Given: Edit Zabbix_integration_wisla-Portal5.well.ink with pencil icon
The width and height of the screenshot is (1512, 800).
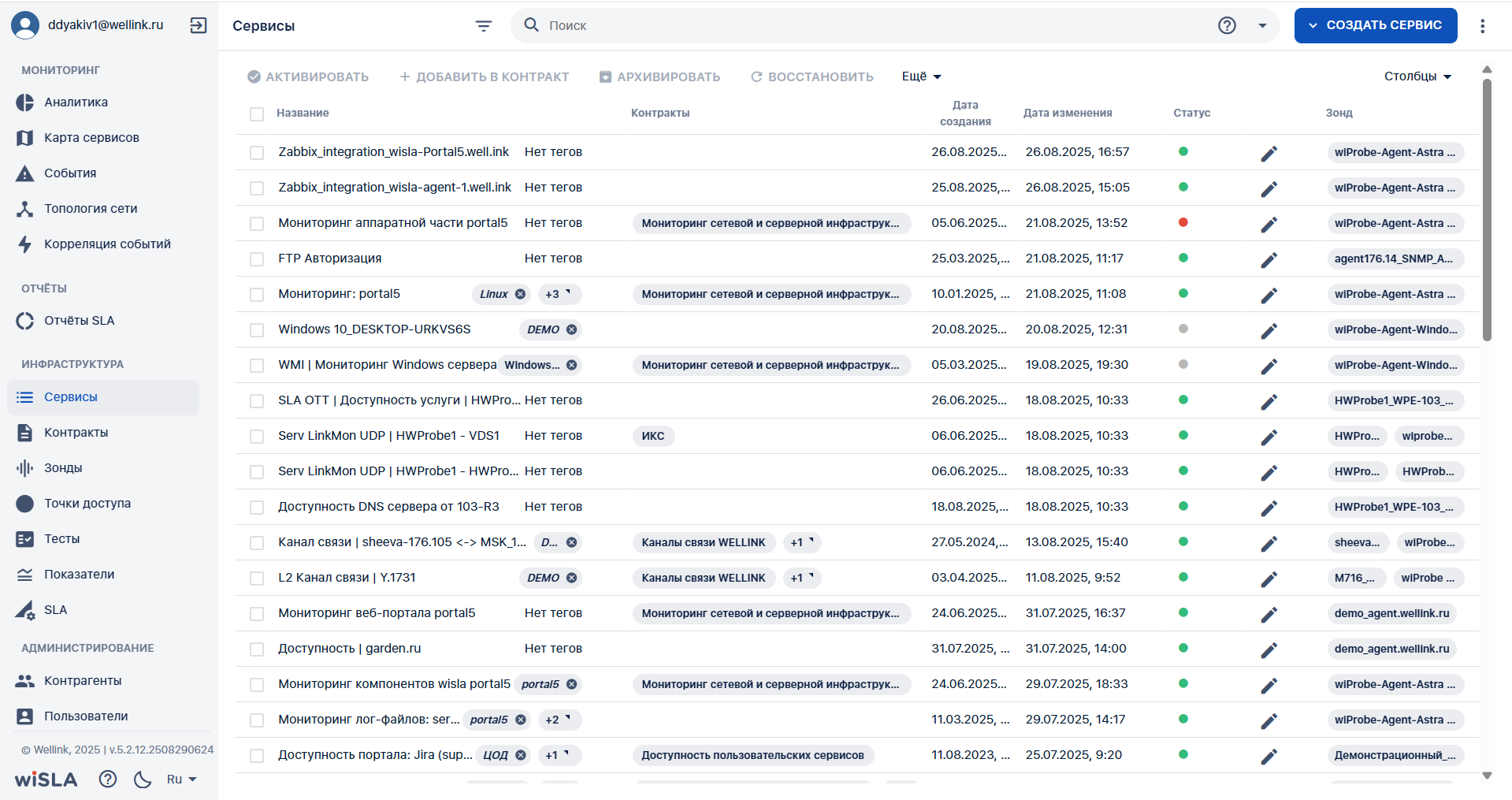Looking at the screenshot, I should point(1269,154).
